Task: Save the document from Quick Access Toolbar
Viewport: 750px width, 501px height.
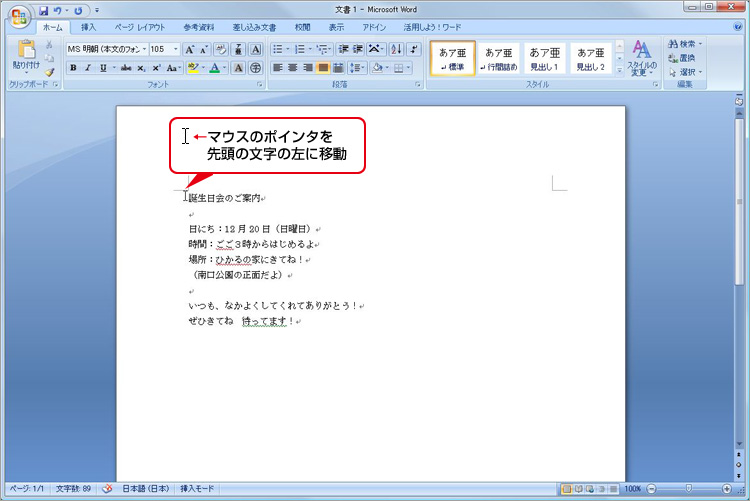Action: pos(44,10)
